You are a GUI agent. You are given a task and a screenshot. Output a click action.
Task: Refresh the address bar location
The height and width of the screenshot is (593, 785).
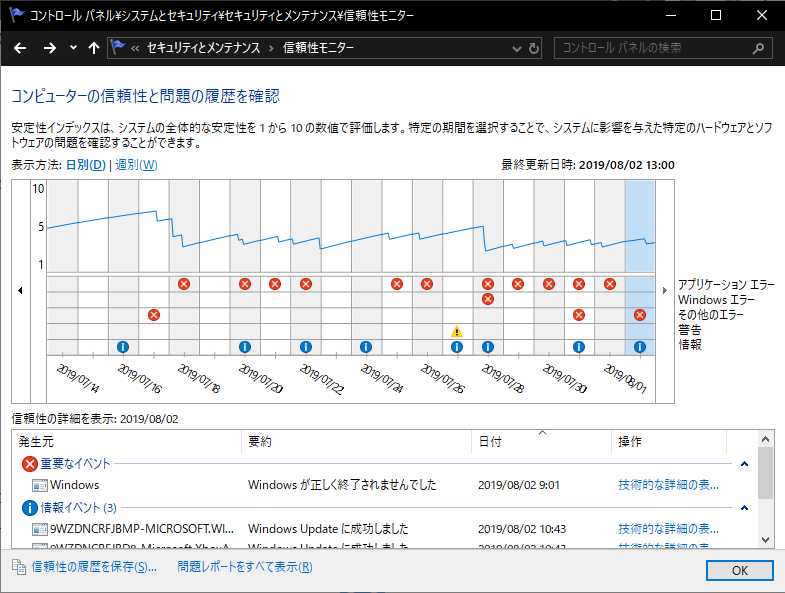(x=534, y=48)
